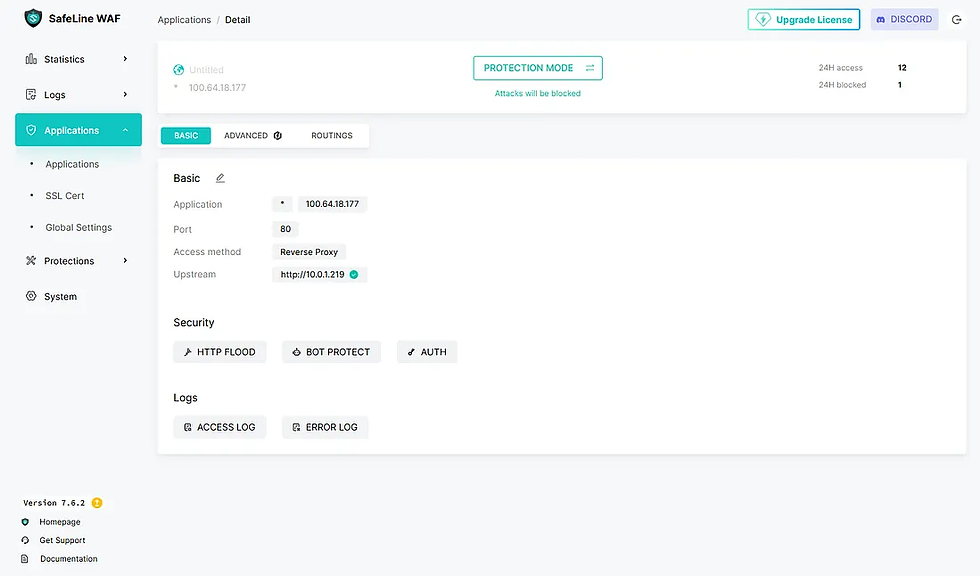Click the Protections shield icon in sidebar
The width and height of the screenshot is (980, 576).
[x=31, y=261]
